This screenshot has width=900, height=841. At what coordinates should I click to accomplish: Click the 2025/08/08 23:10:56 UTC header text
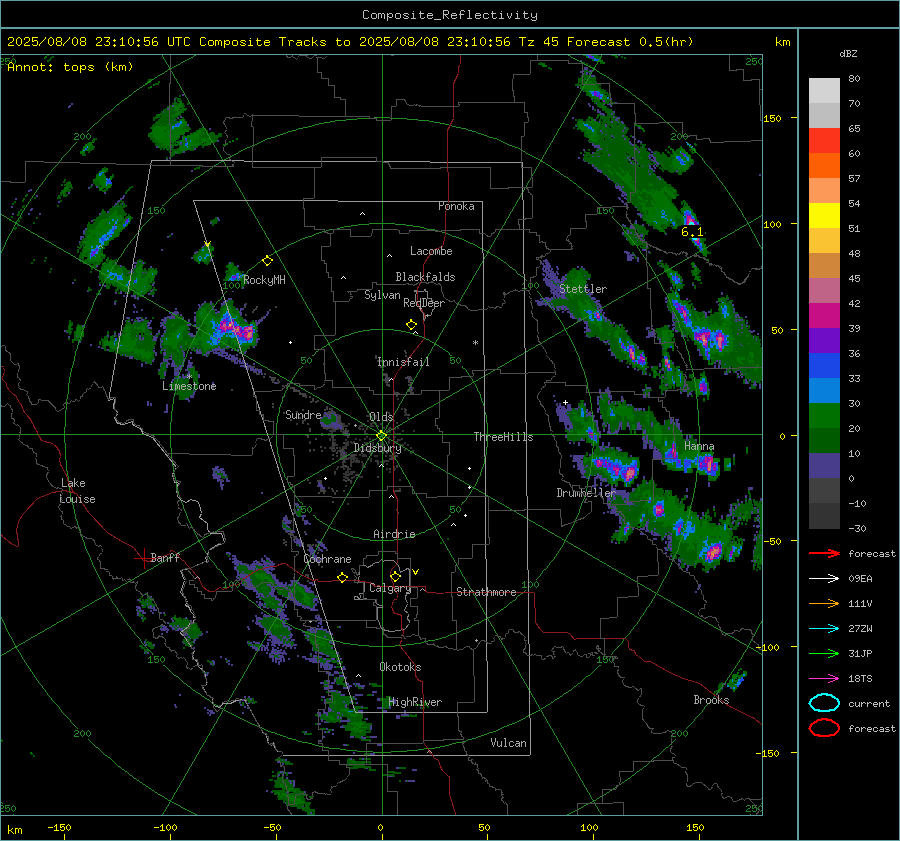[x=99, y=42]
